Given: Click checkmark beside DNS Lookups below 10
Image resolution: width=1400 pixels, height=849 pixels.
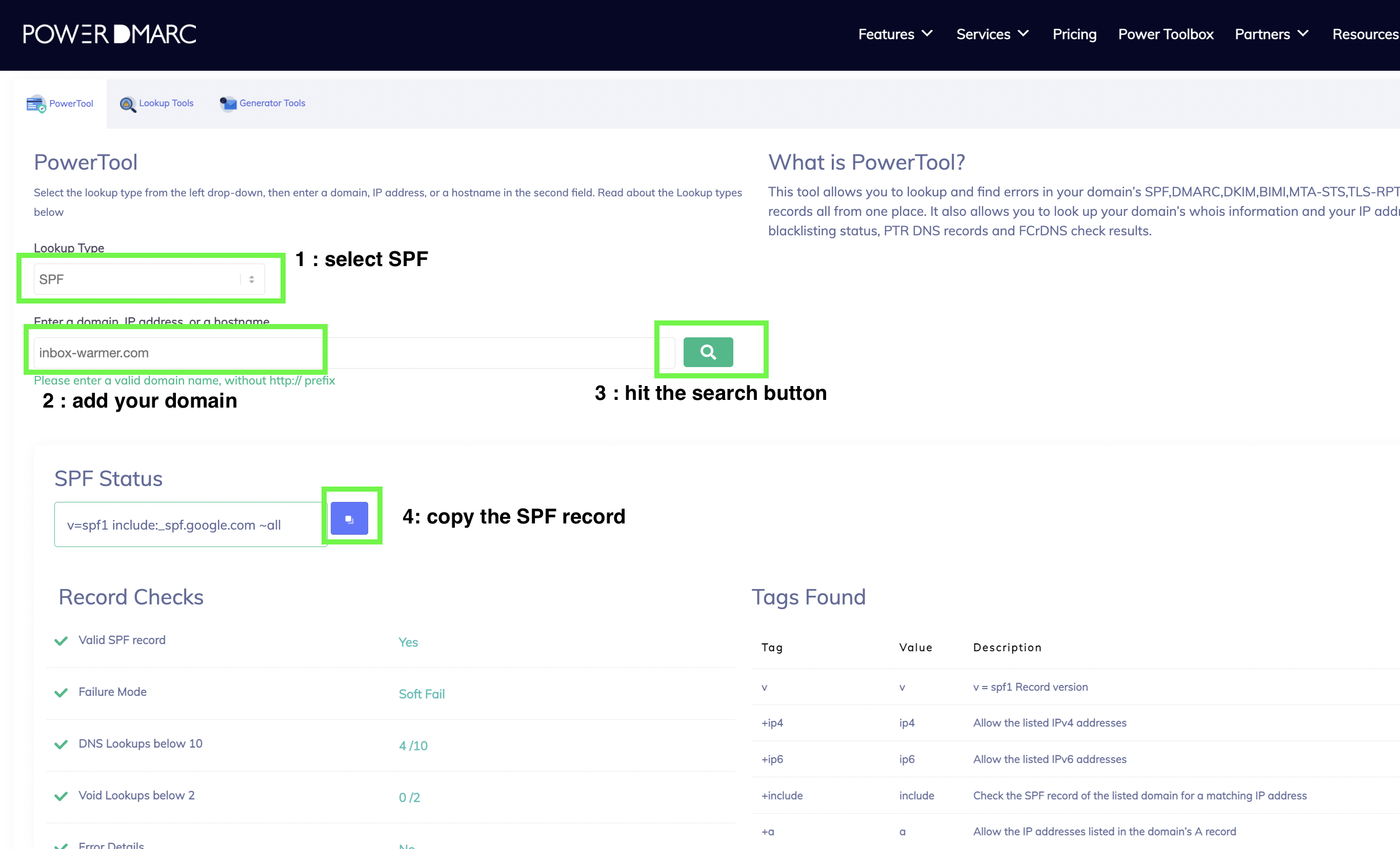Looking at the screenshot, I should [x=61, y=744].
